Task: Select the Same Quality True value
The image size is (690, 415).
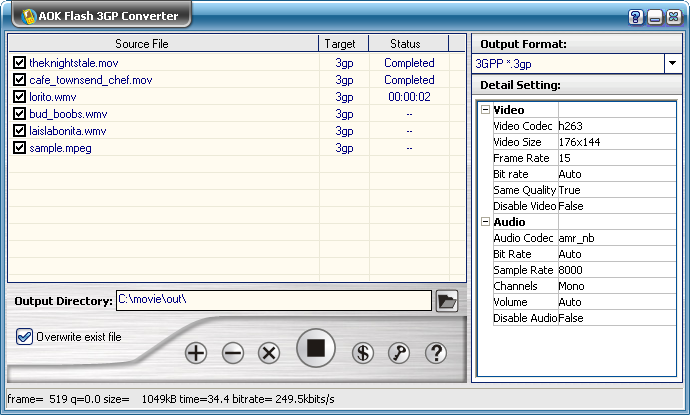Action: [x=617, y=190]
